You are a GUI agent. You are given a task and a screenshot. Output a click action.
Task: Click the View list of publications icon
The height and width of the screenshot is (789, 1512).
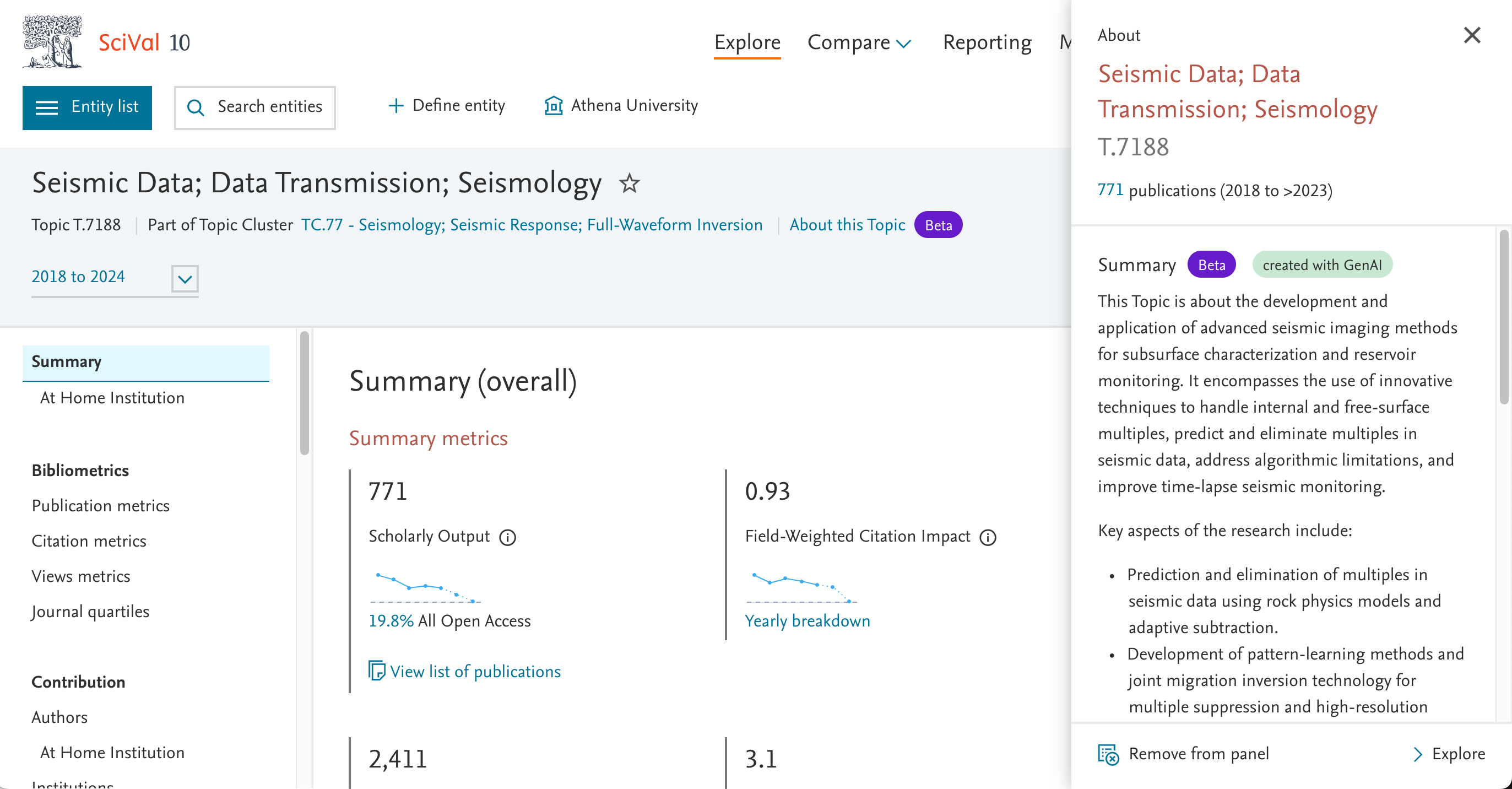(x=376, y=671)
